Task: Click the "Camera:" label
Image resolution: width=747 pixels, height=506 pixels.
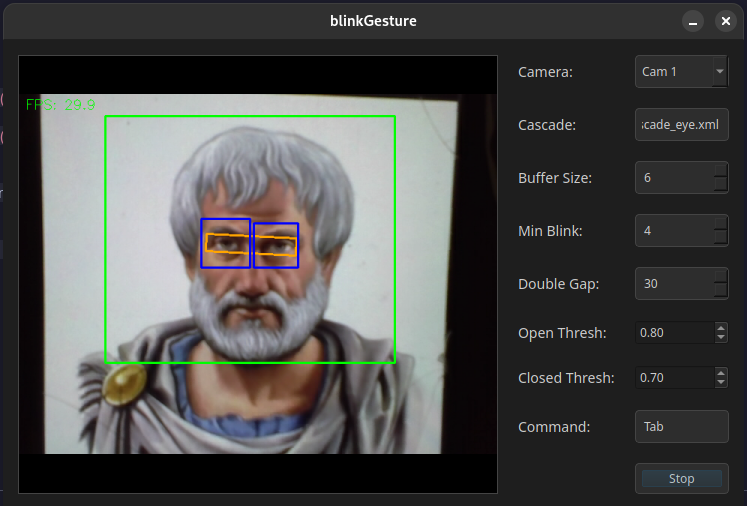Action: tap(545, 72)
